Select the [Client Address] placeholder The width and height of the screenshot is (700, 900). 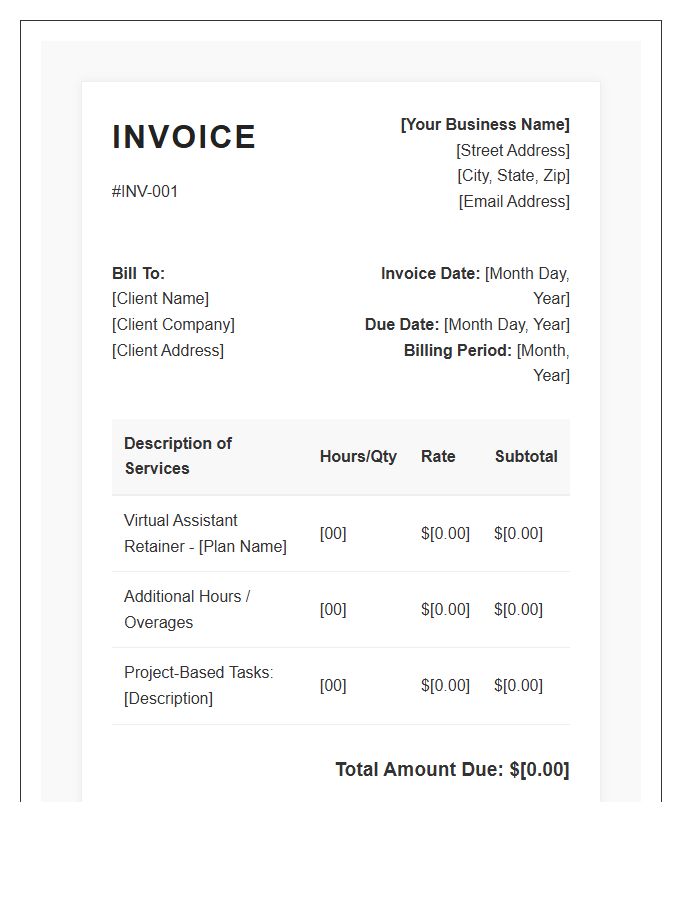(x=168, y=350)
